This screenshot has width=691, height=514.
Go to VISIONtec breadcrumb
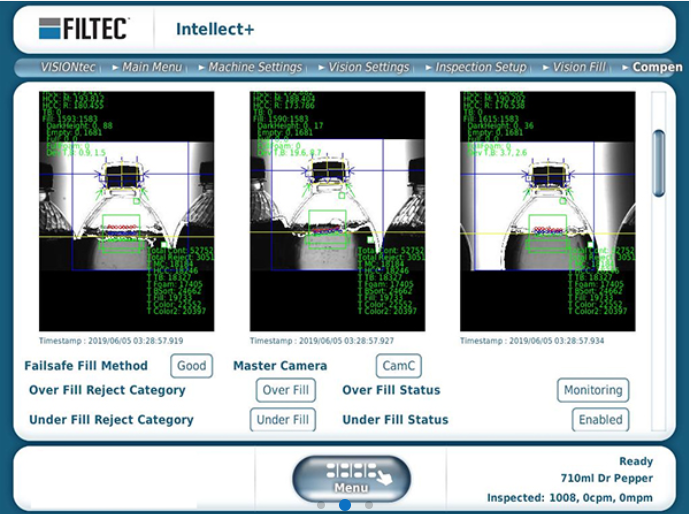click(68, 67)
